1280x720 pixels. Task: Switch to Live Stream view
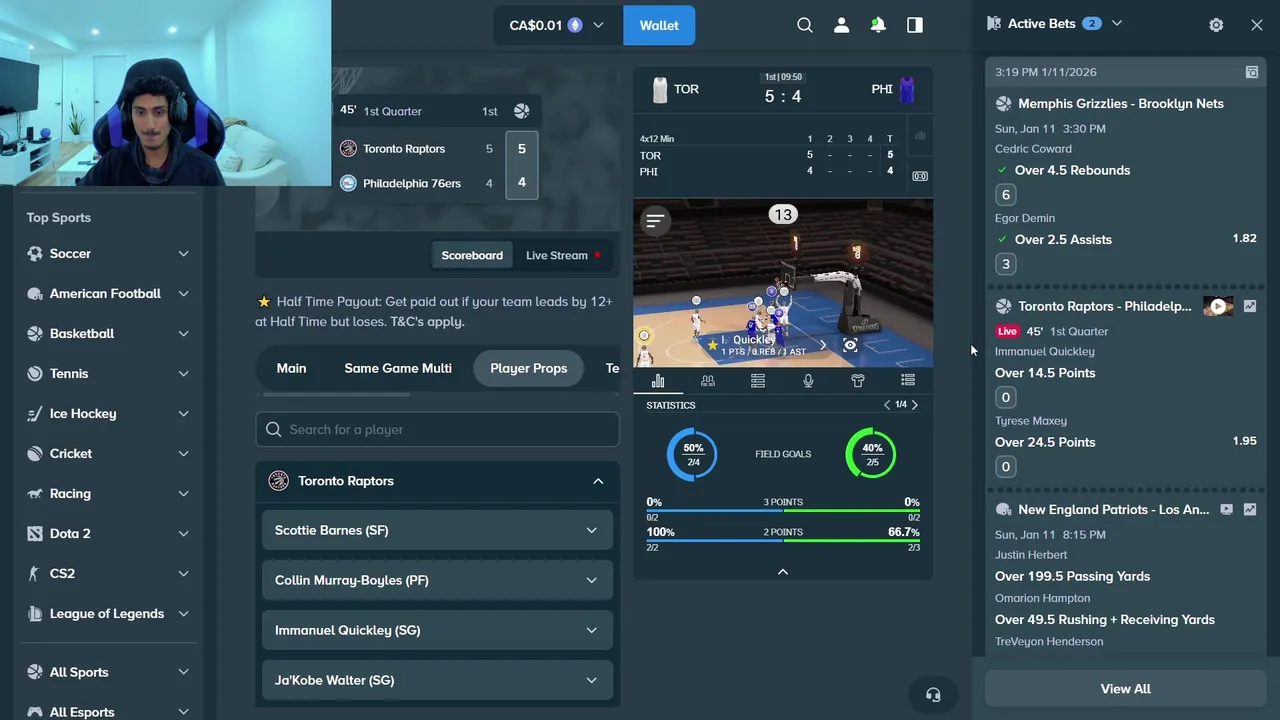[563, 255]
